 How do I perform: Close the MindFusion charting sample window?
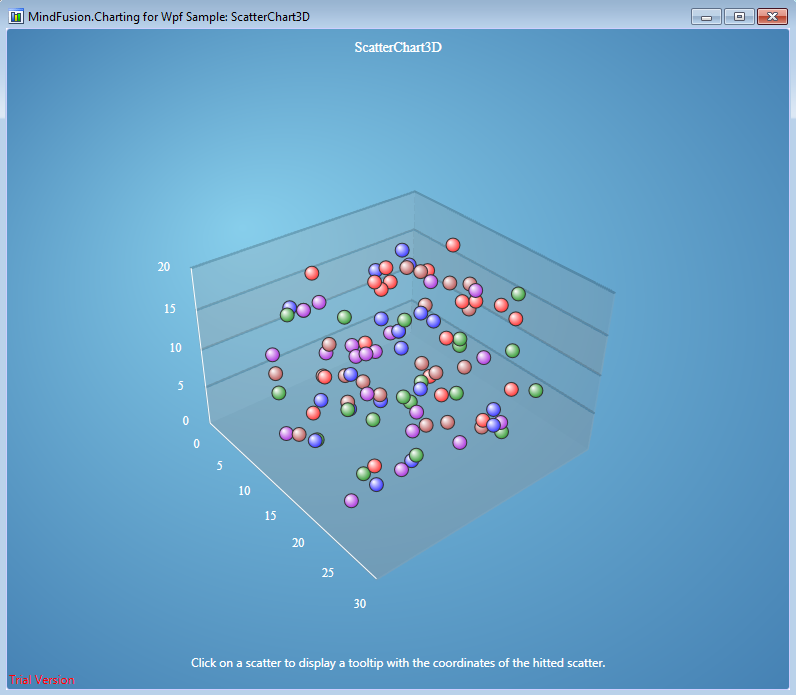(x=772, y=16)
